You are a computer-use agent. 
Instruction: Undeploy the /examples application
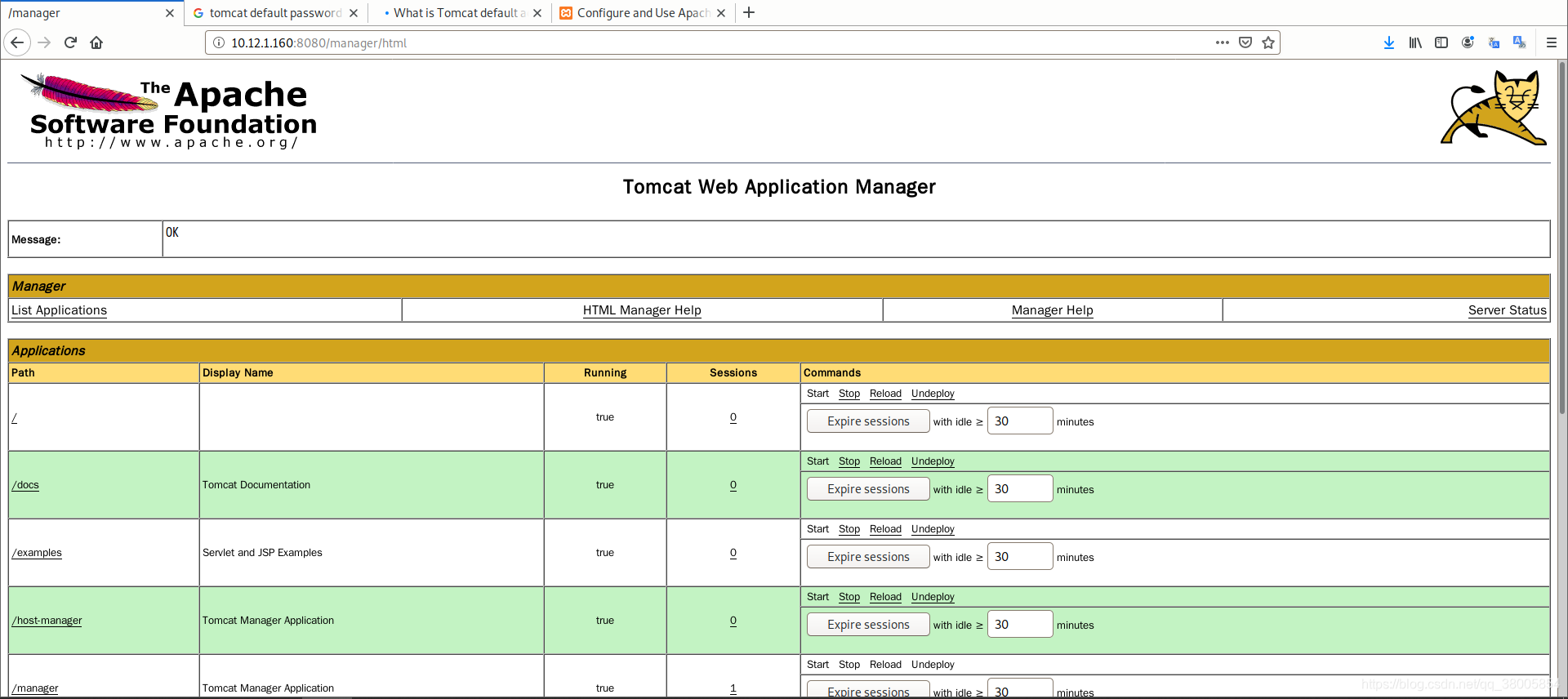coord(933,529)
